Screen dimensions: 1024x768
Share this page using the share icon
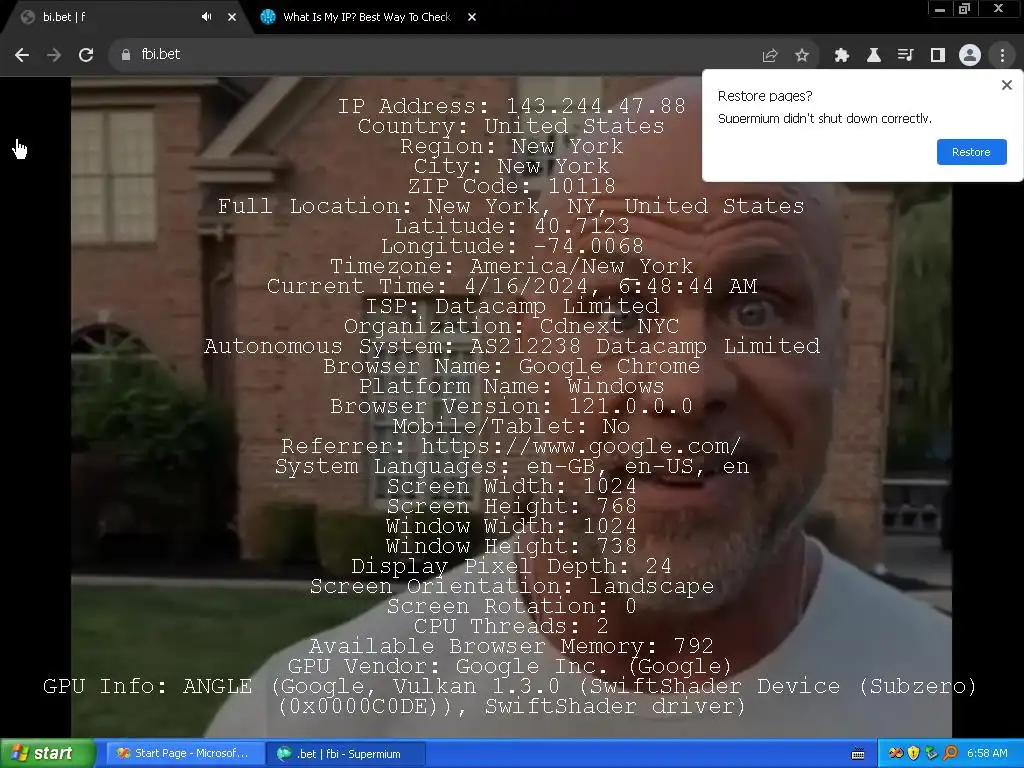coord(770,56)
